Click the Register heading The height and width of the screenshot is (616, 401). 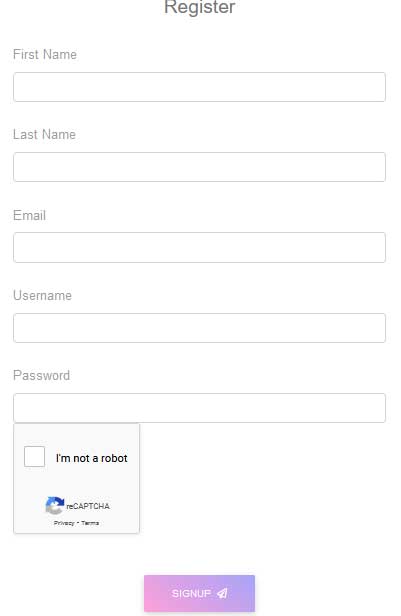pos(200,7)
